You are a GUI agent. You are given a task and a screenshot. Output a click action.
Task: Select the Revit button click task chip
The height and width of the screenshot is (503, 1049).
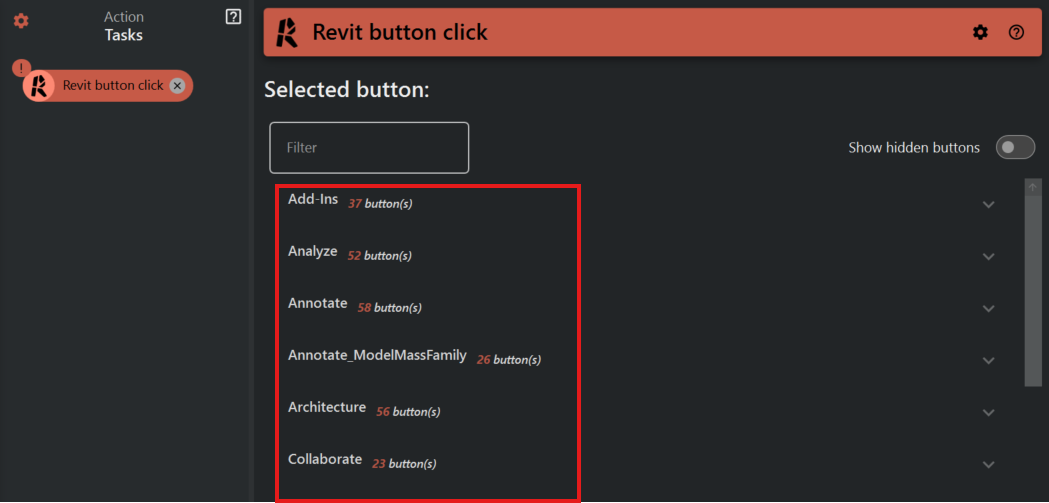click(x=108, y=86)
